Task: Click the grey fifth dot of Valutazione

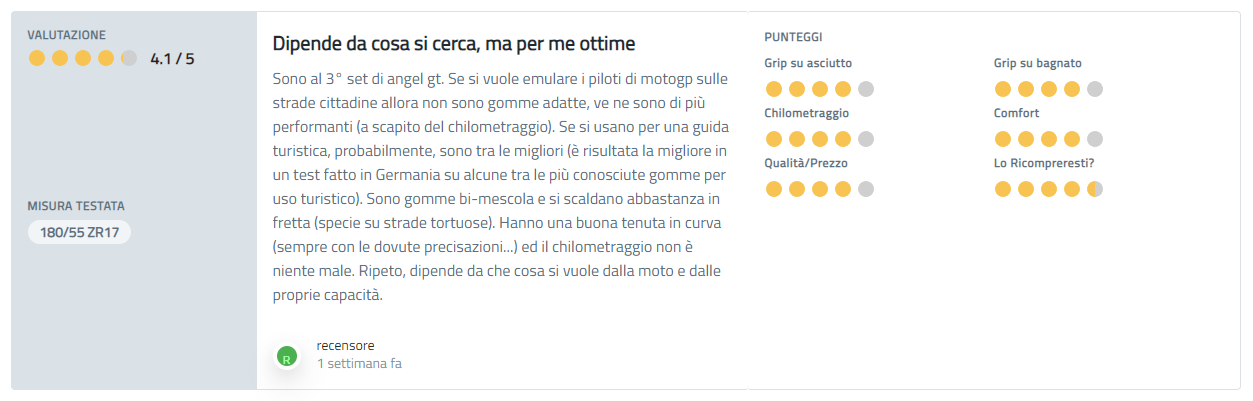Action: [129, 58]
